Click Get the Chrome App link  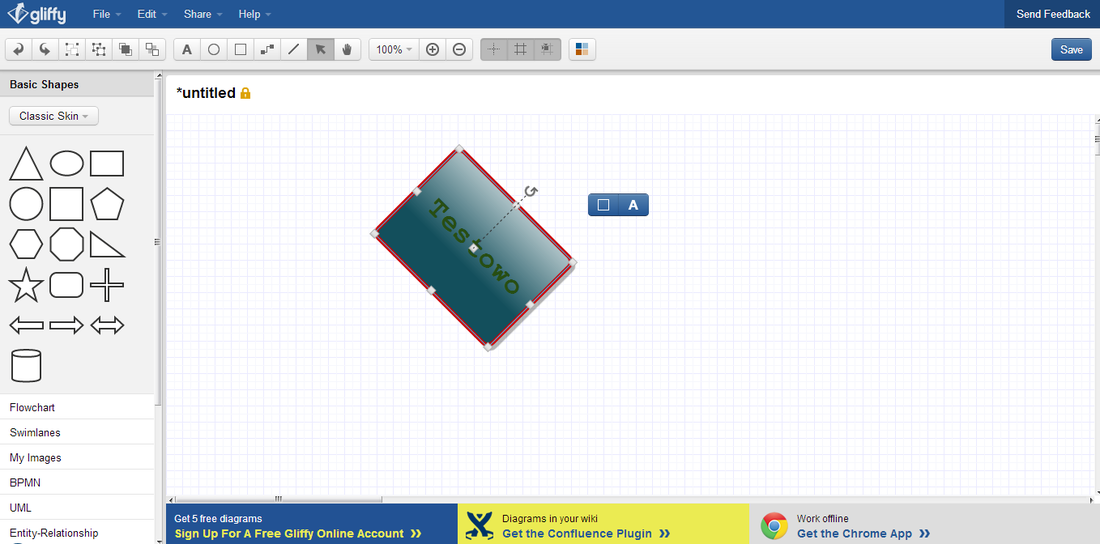(x=864, y=533)
